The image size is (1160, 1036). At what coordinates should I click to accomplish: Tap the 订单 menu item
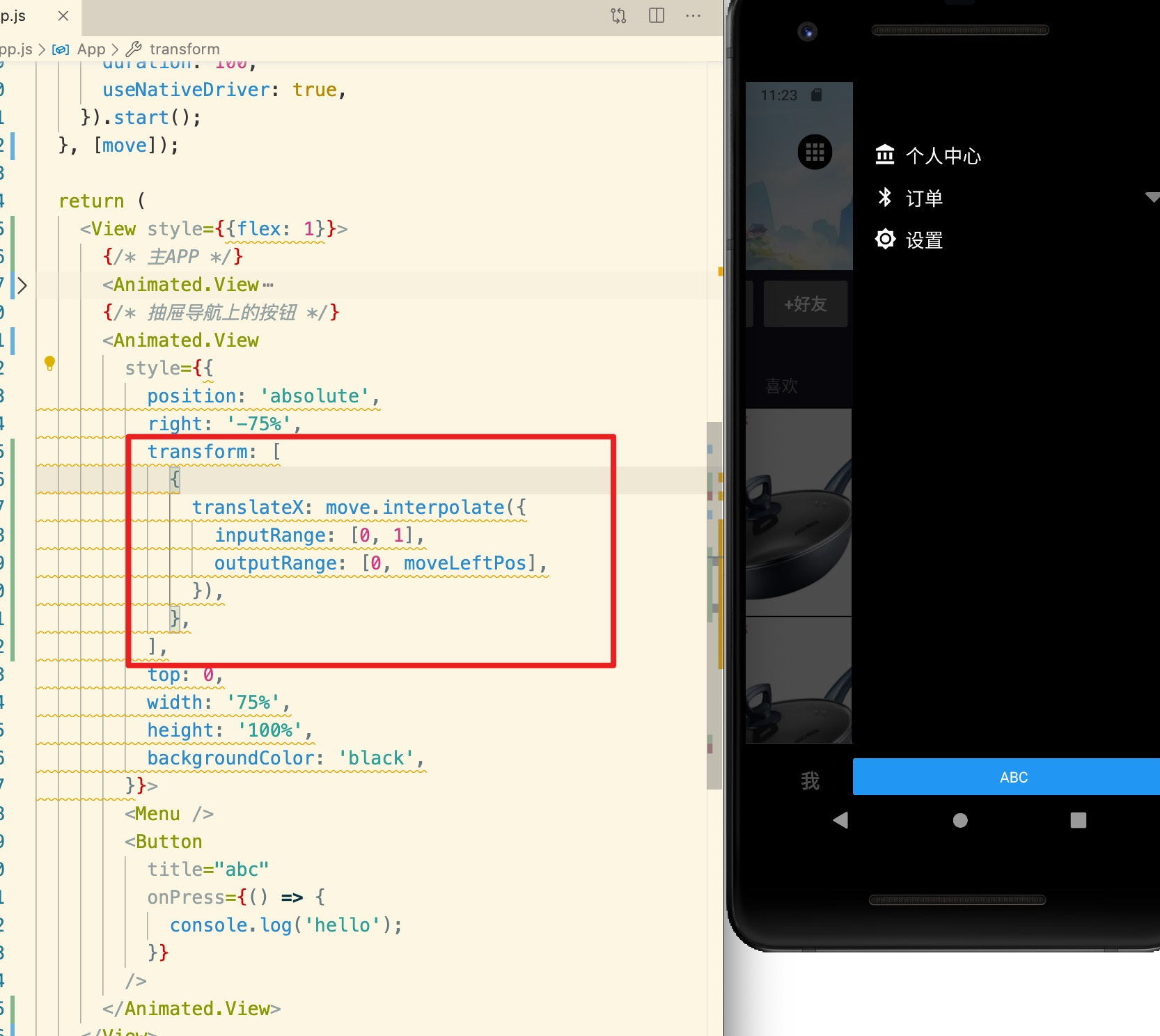pyautogui.click(x=924, y=198)
